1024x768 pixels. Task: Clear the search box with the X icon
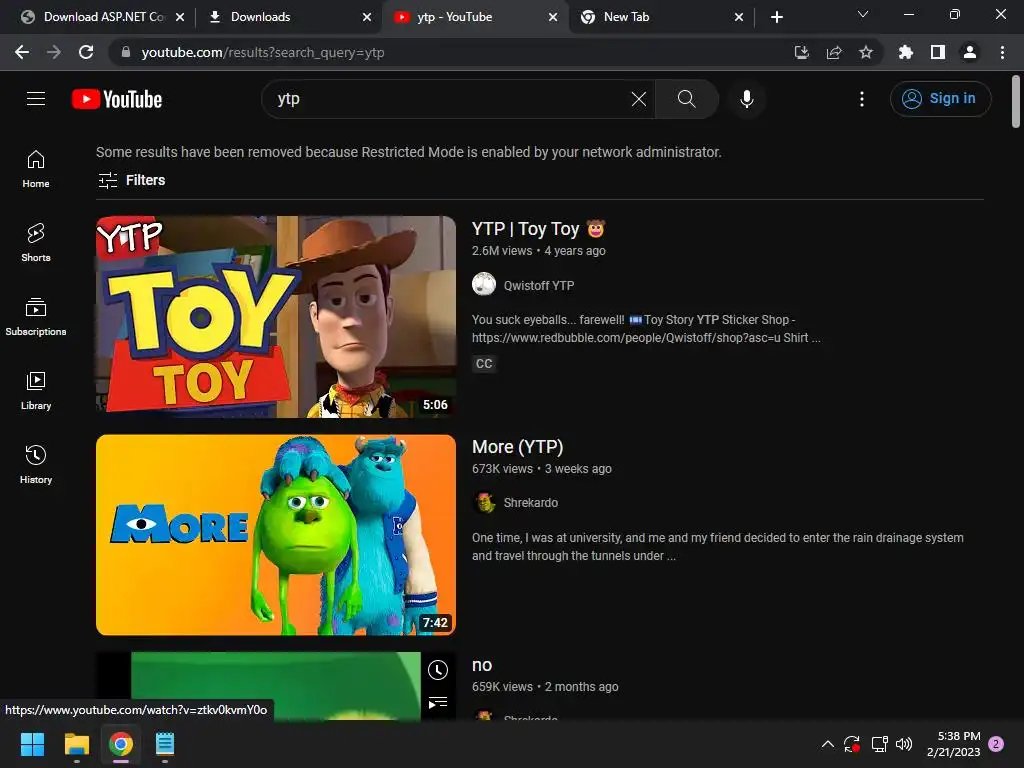pos(639,99)
